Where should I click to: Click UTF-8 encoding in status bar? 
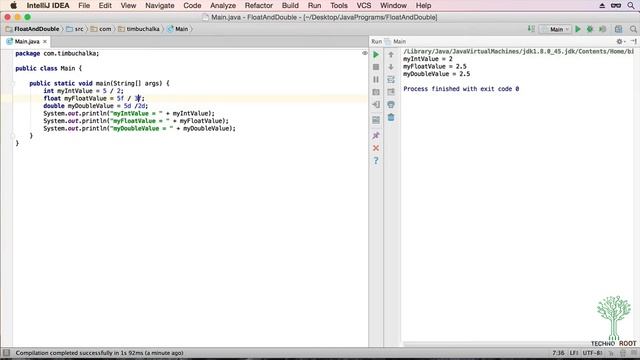(x=592, y=353)
